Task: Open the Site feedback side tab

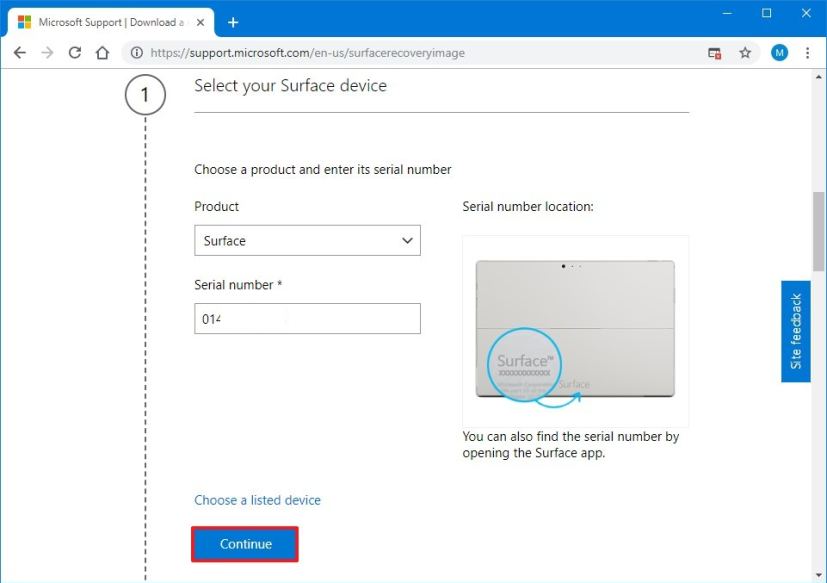Action: pos(796,331)
